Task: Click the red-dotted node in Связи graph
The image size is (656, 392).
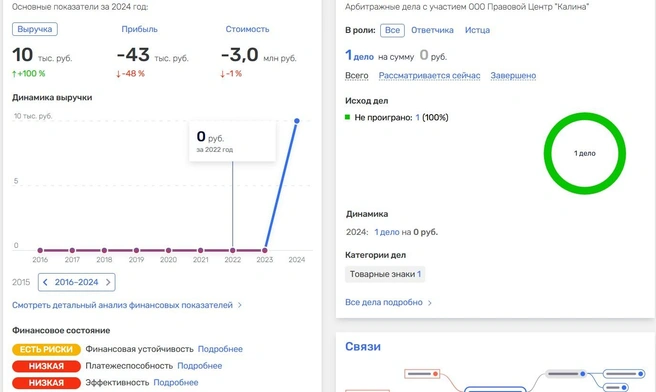Action: tap(422, 374)
